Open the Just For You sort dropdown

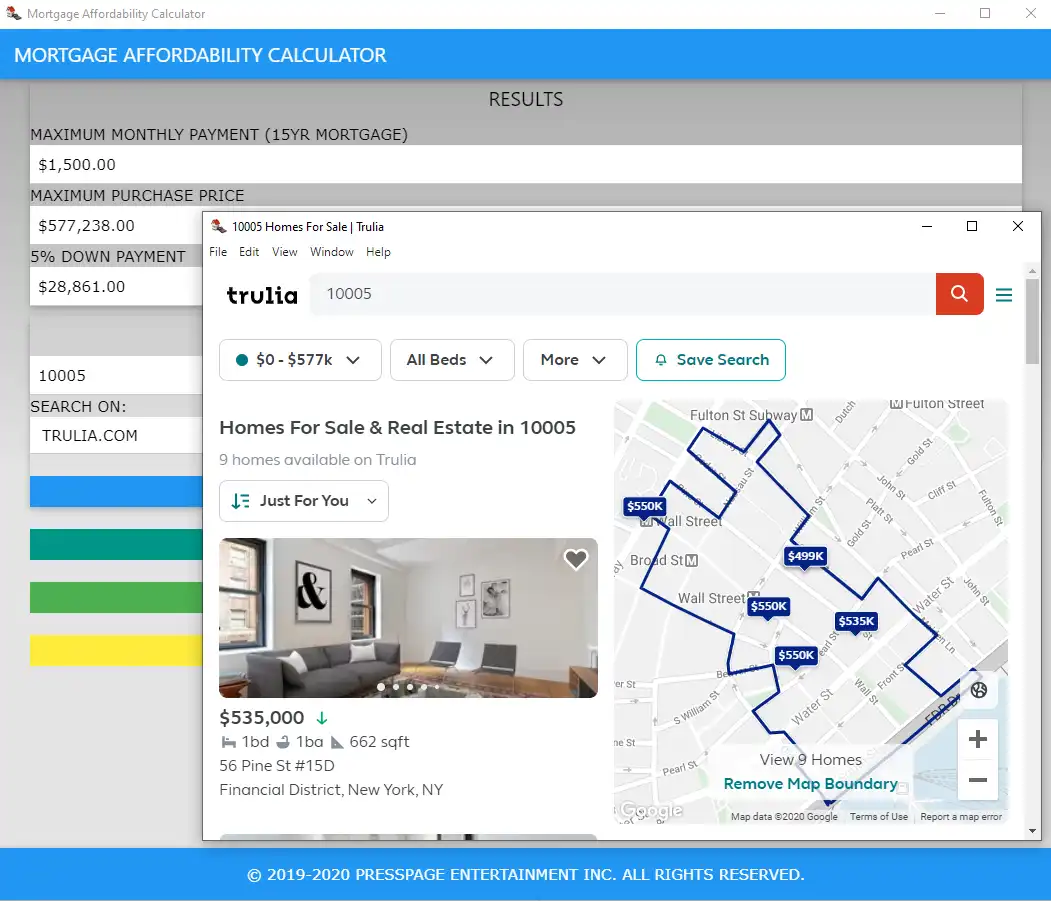(304, 501)
